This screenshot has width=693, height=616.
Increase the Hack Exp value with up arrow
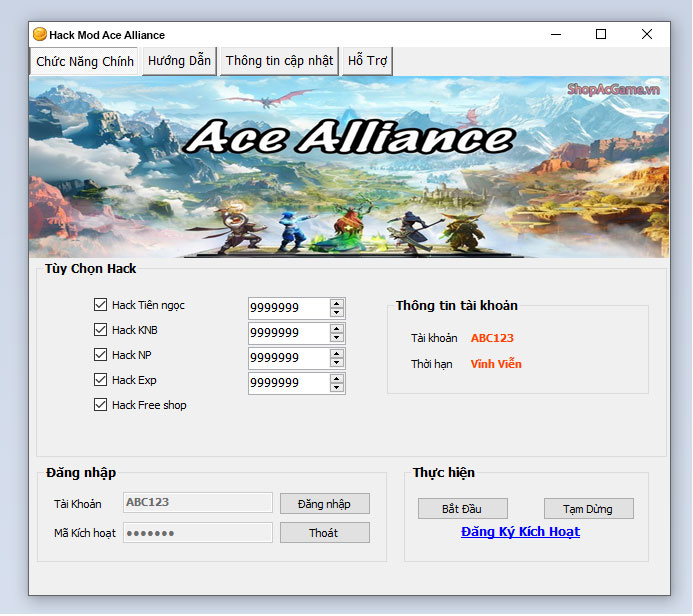pos(337,379)
